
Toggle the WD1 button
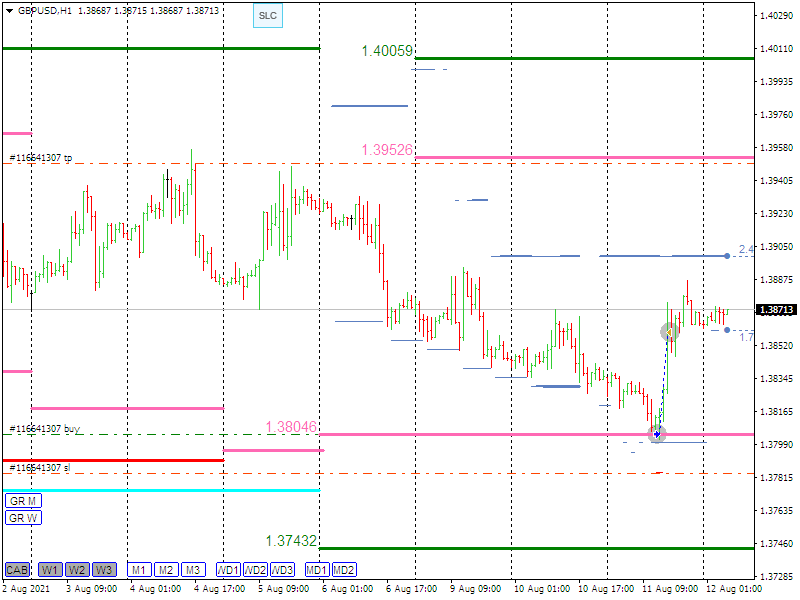pyautogui.click(x=228, y=570)
